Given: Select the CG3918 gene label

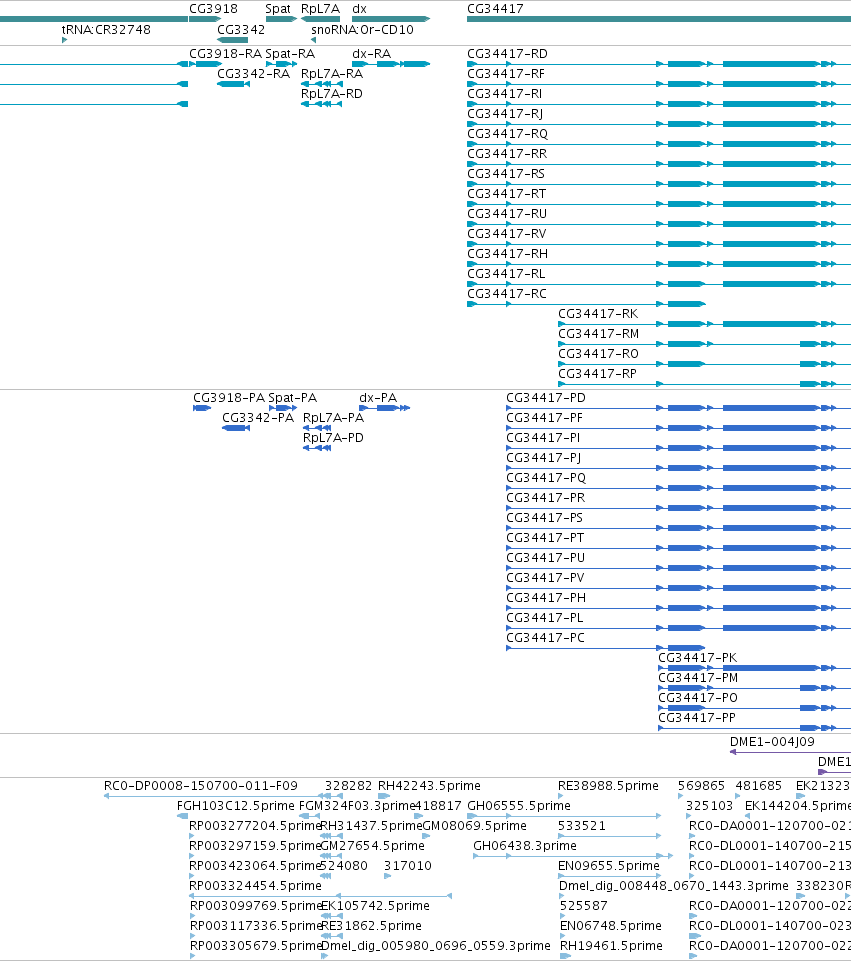Looking at the screenshot, I should coord(213,9).
